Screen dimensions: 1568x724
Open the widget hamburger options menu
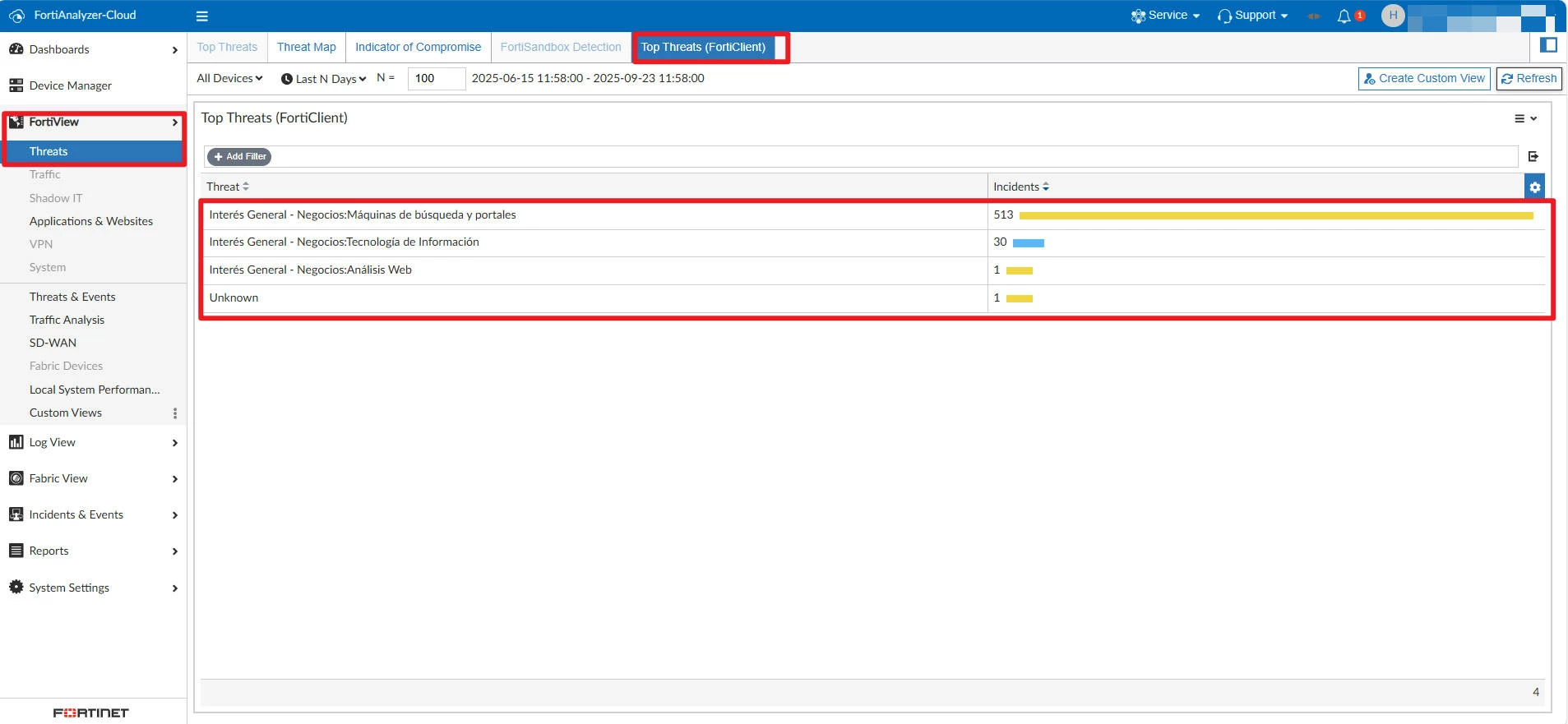coord(1525,118)
